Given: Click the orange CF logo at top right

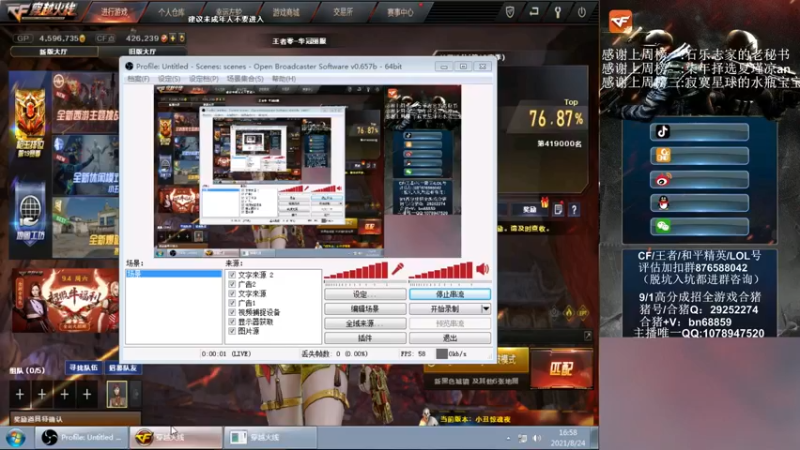Looking at the screenshot, I should pos(620,21).
